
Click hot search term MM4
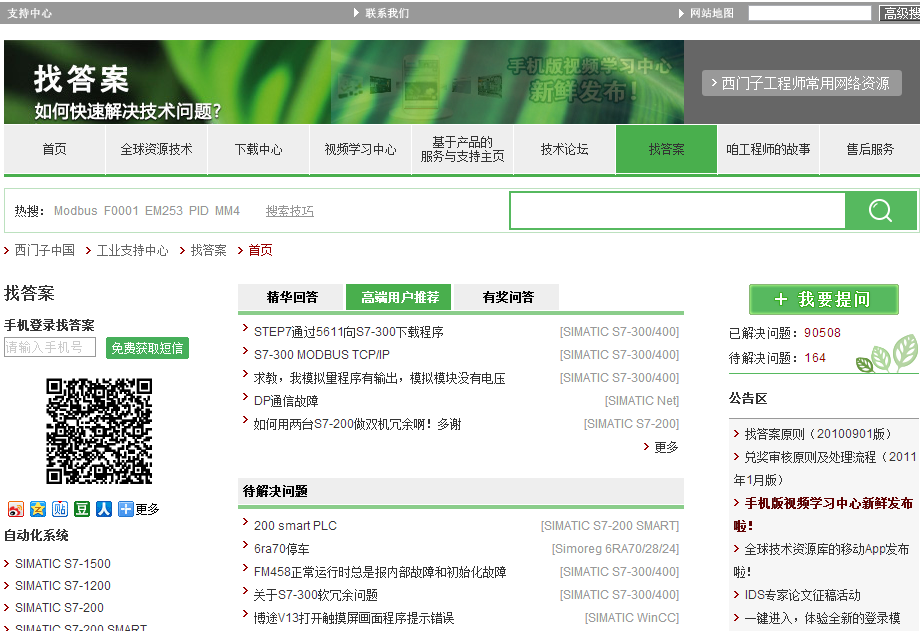point(228,211)
